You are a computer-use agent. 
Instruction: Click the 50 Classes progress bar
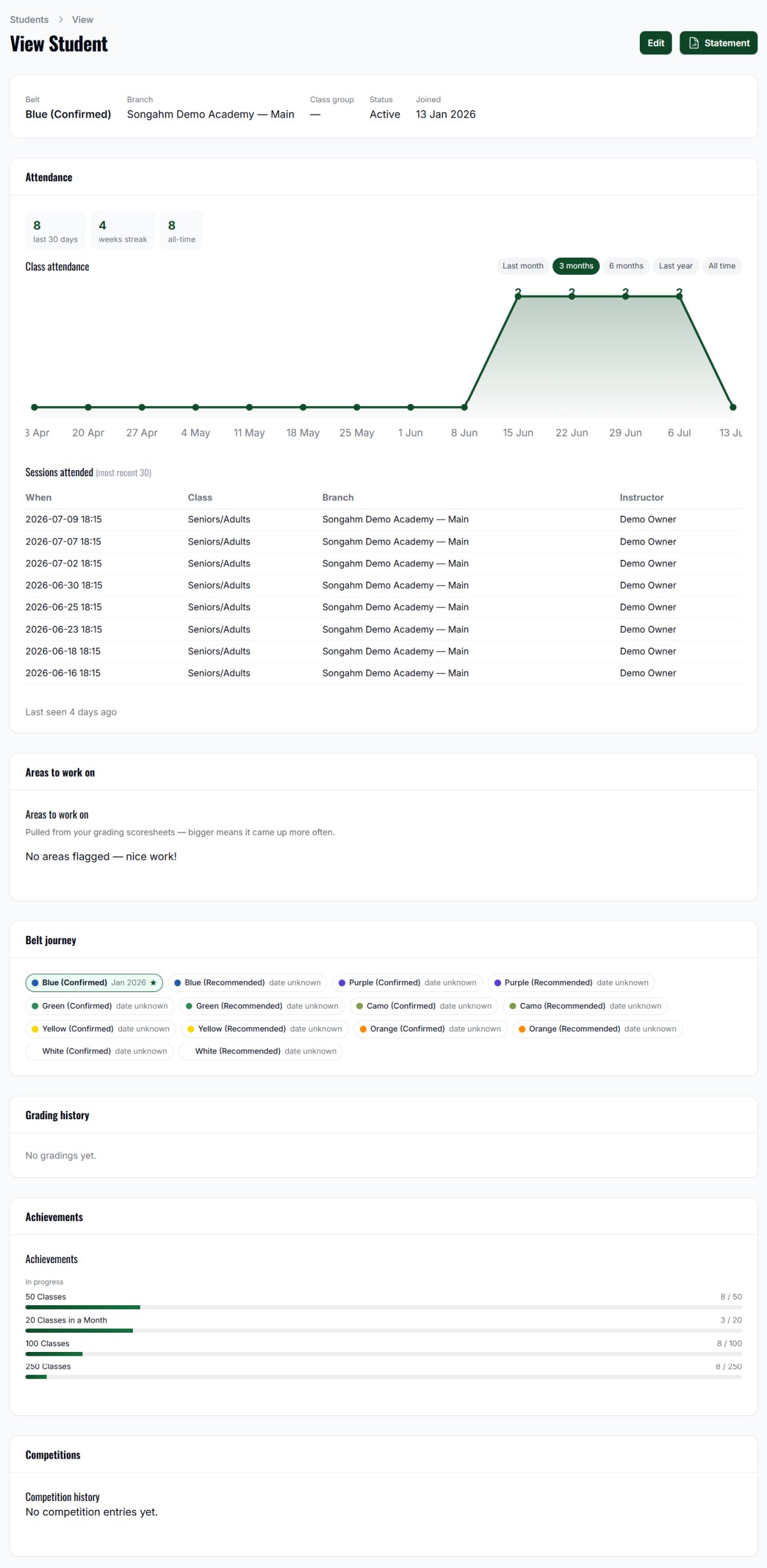click(383, 1307)
